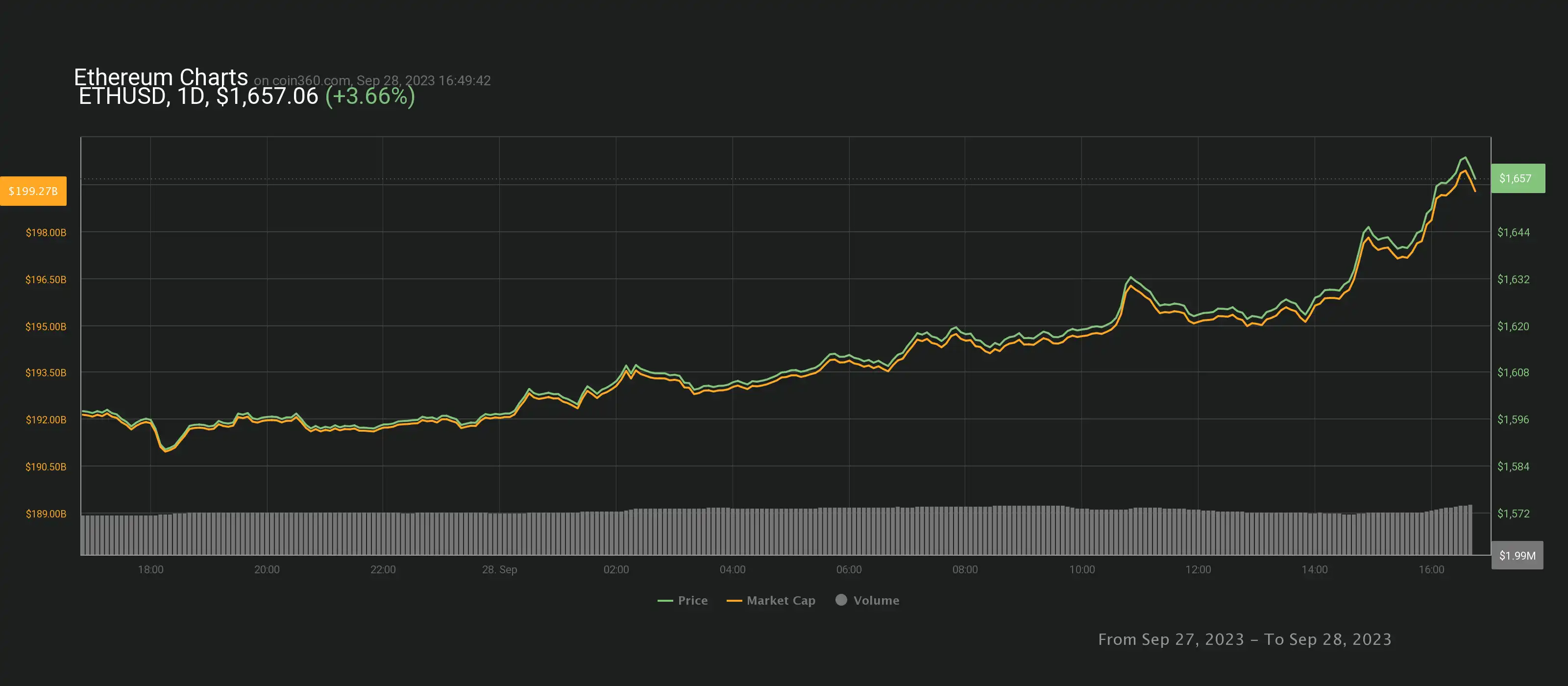Click the gray $1.99M volume tag

(x=1517, y=555)
